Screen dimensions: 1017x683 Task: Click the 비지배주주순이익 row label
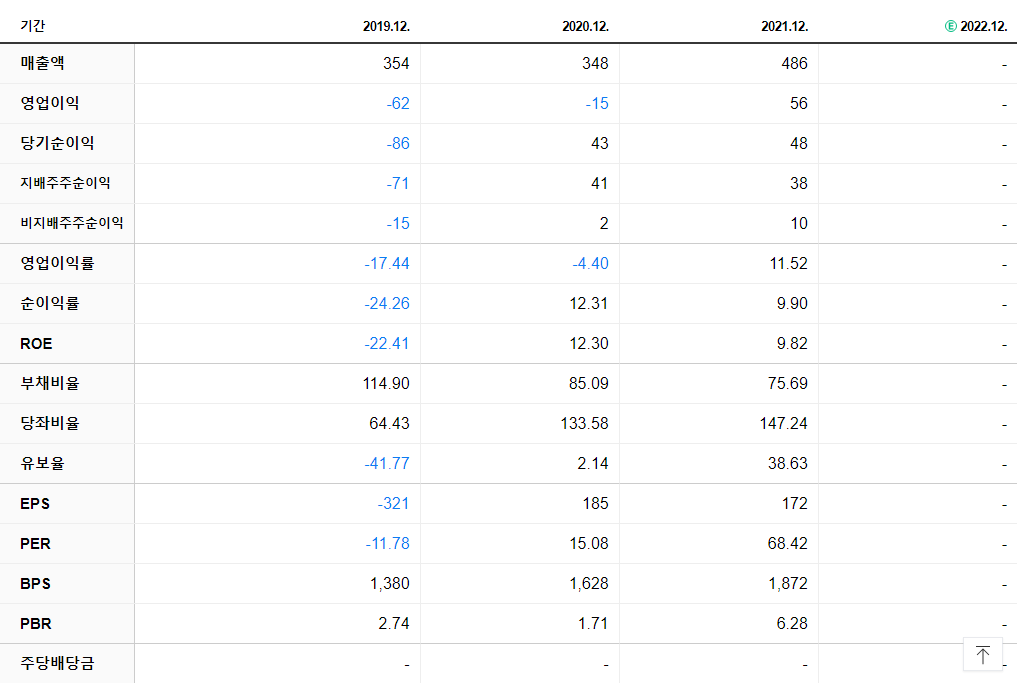coord(71,223)
